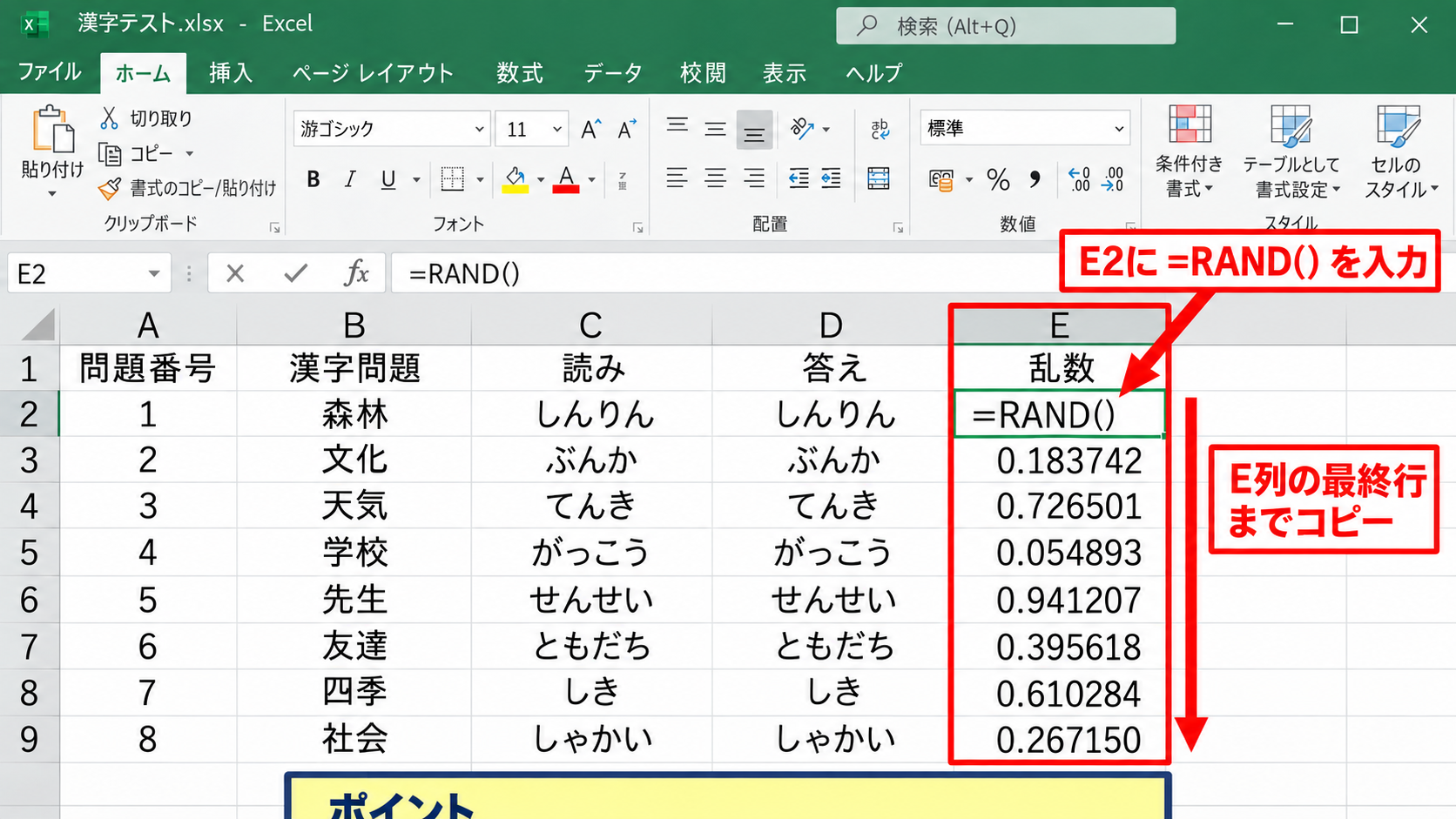The height and width of the screenshot is (819, 1456).
Task: Expand underline style arrow
Action: [x=416, y=180]
